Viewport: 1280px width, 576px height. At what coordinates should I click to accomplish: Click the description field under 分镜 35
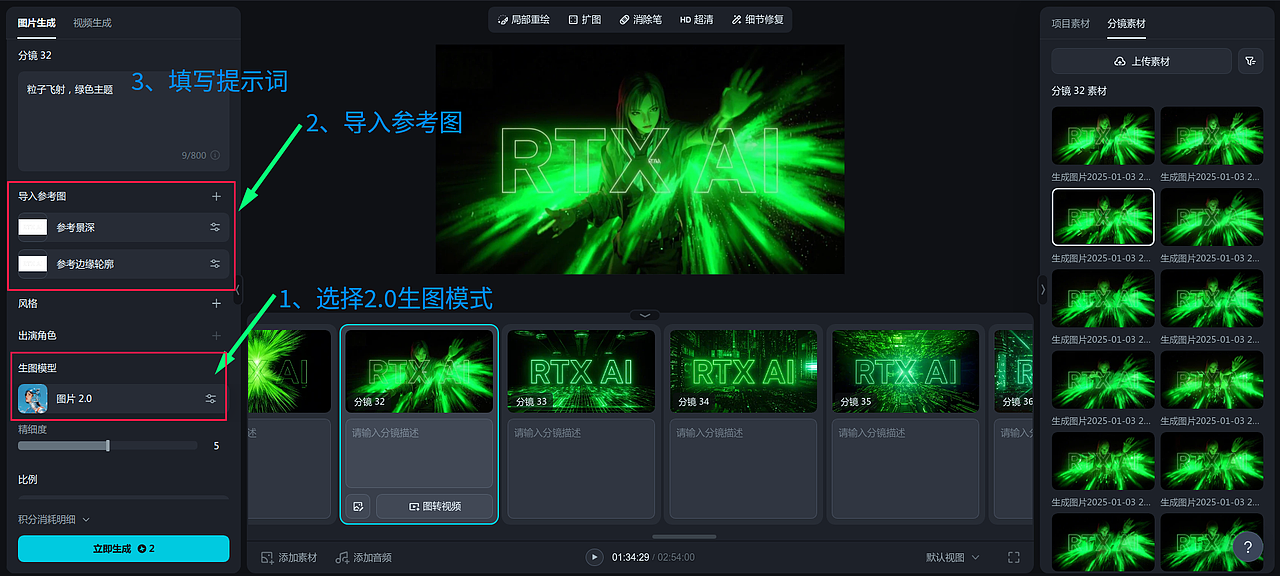pos(905,468)
